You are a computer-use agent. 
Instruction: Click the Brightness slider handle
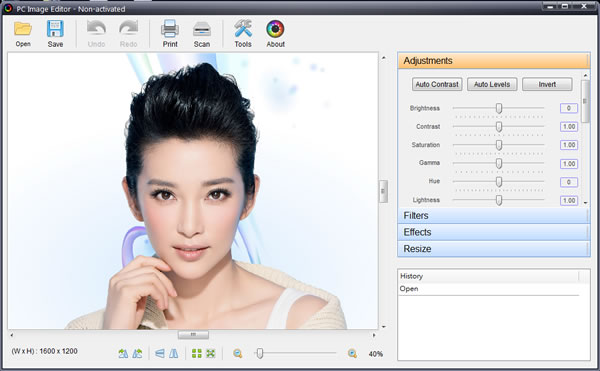tap(499, 108)
